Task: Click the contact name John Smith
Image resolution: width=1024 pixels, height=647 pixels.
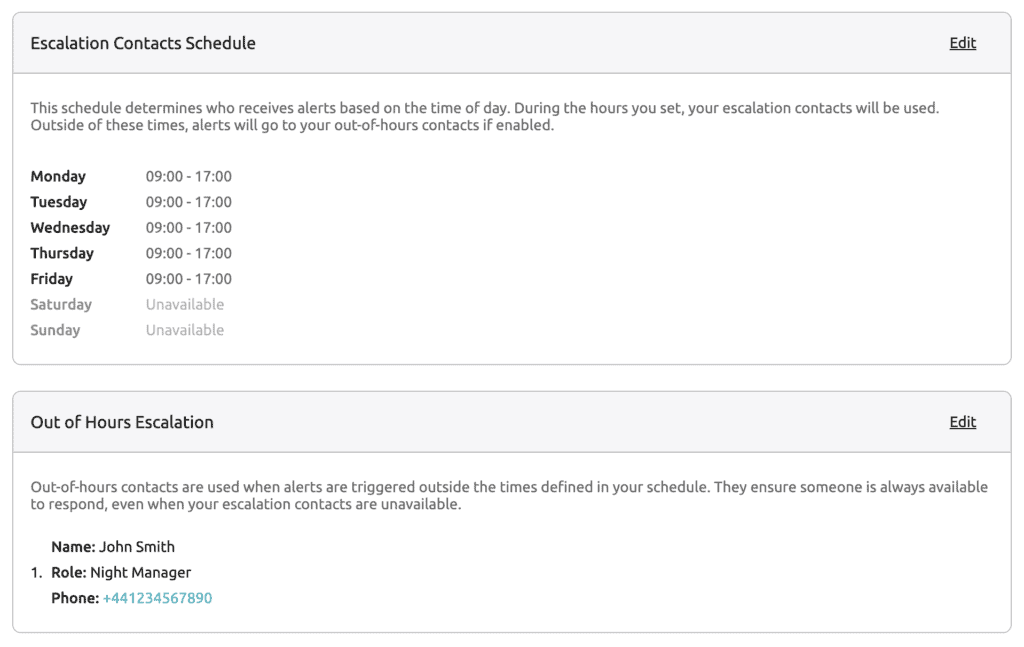Action: click(x=137, y=547)
